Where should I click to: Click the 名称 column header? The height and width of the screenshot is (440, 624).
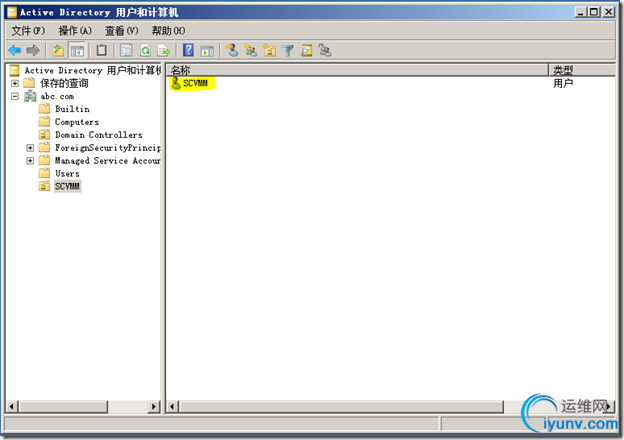coord(357,70)
